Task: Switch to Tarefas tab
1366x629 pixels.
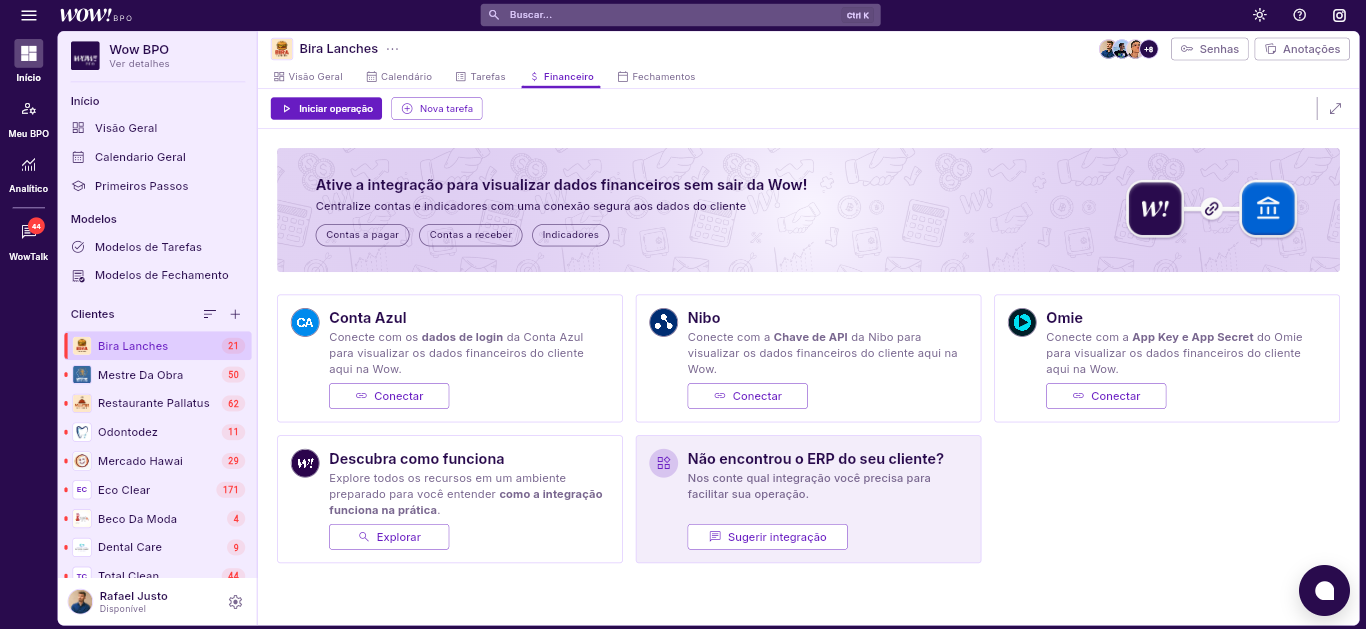Action: [481, 77]
